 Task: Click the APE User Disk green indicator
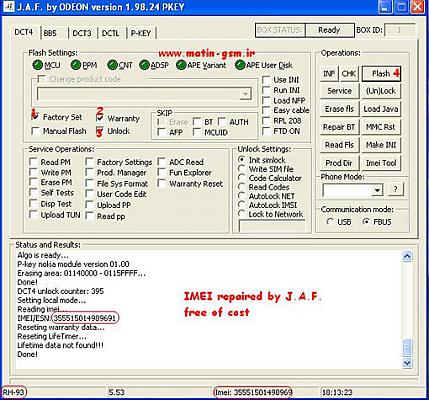coord(240,65)
